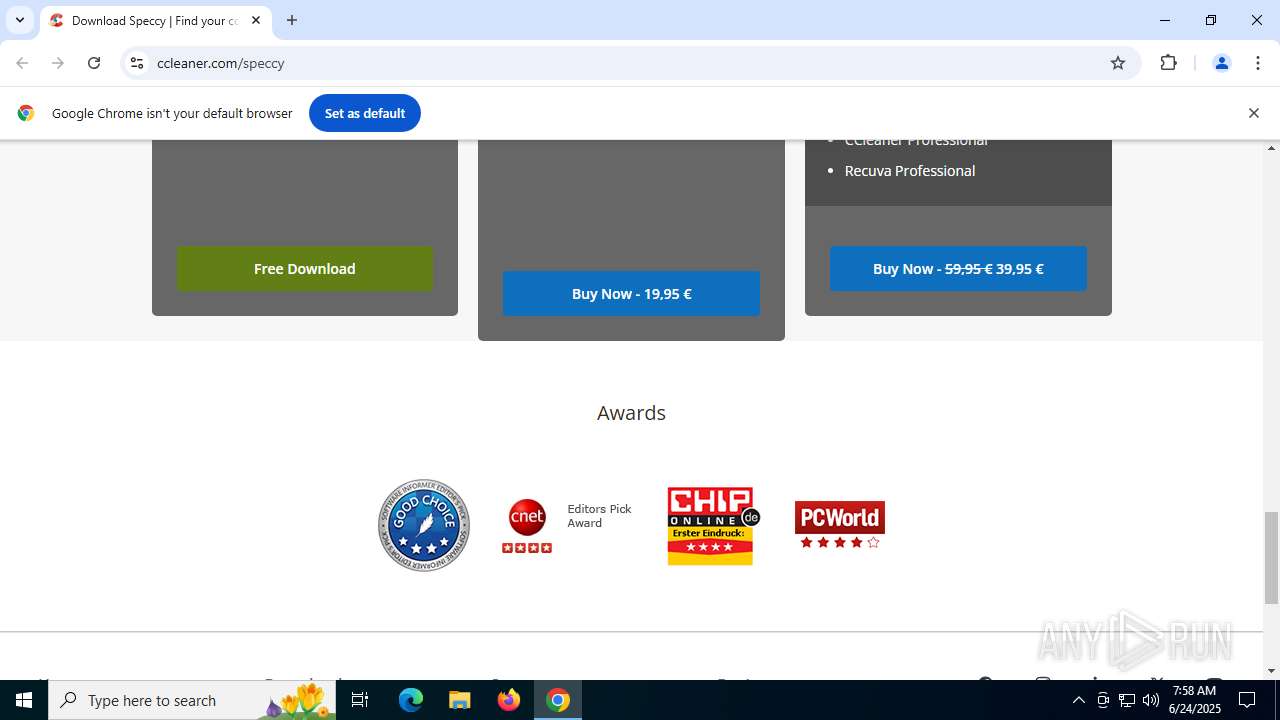This screenshot has width=1280, height=720.
Task: Click the PCWorld four-star award logo
Action: tap(840, 525)
